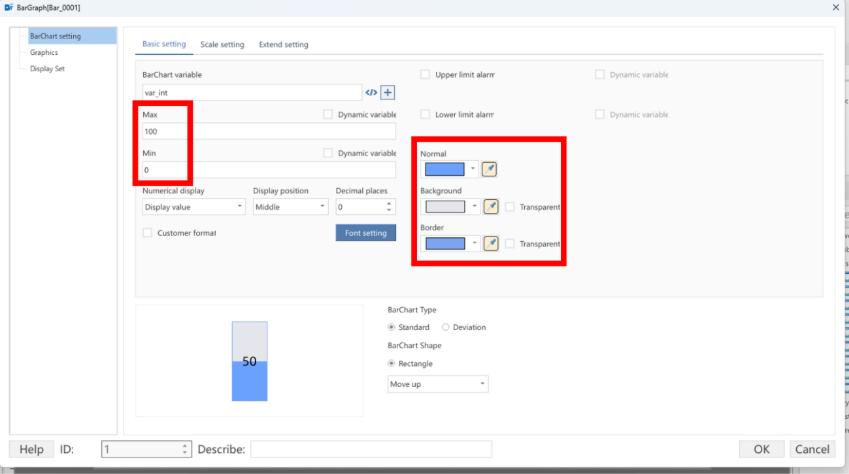
Task: Open the Display position dropdown
Action: point(291,207)
